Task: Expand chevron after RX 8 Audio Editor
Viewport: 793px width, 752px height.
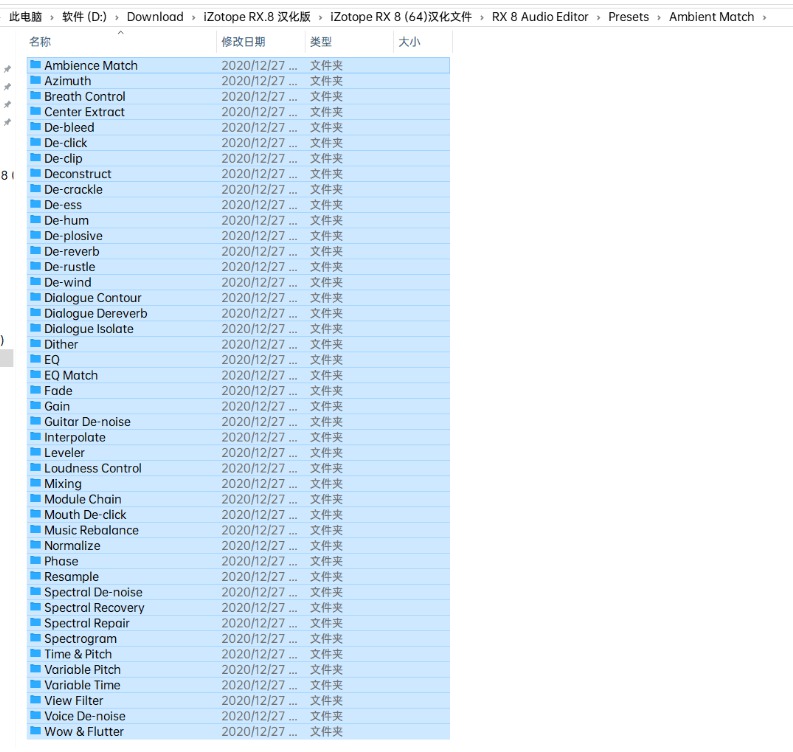Action: (598, 18)
